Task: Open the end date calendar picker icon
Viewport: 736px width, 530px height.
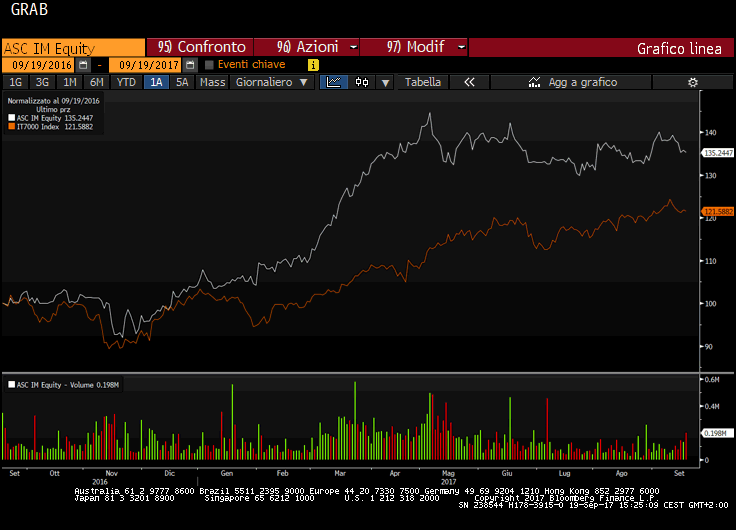Action: [190, 65]
